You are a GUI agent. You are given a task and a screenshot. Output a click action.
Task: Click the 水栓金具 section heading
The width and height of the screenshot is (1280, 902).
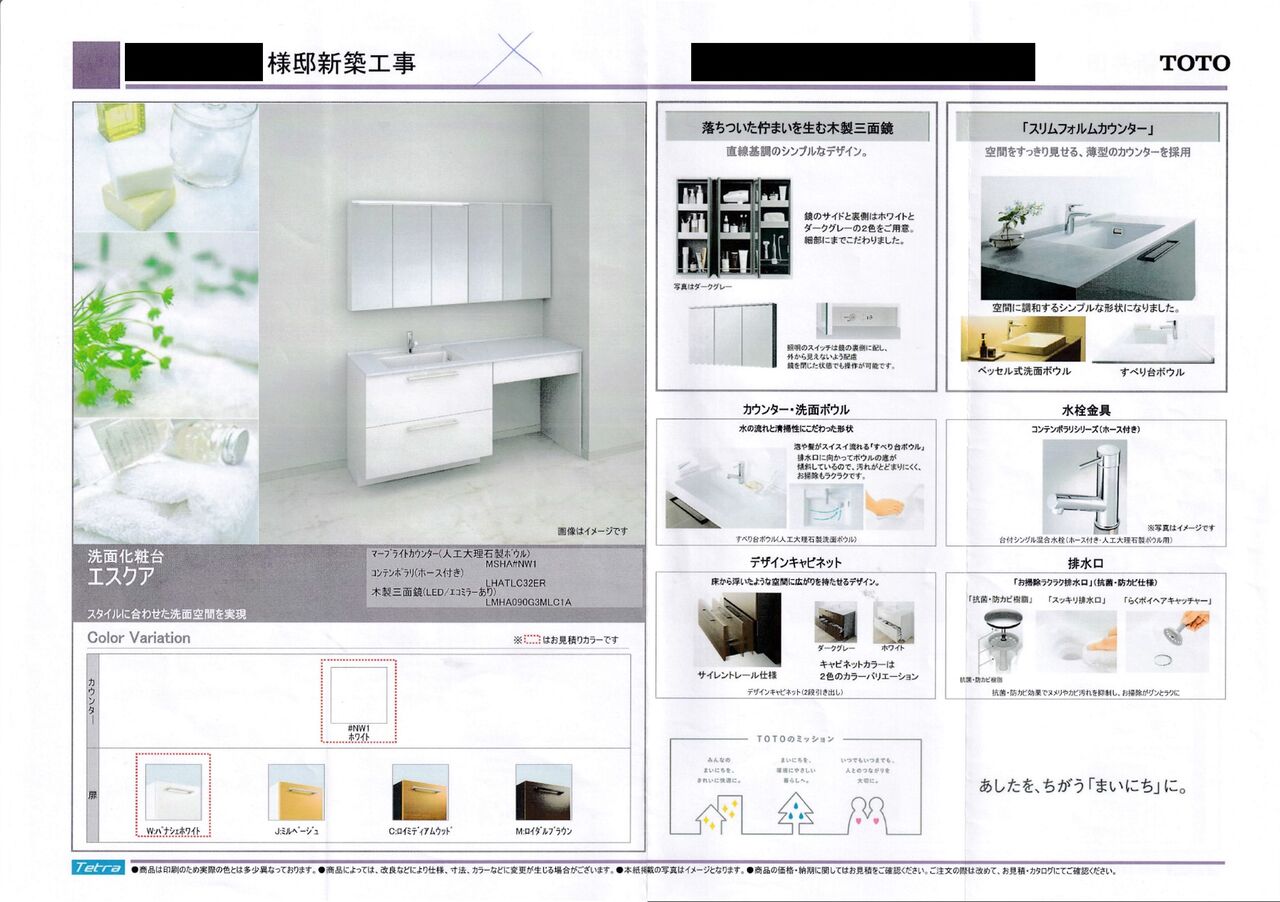pyautogui.click(x=1086, y=410)
